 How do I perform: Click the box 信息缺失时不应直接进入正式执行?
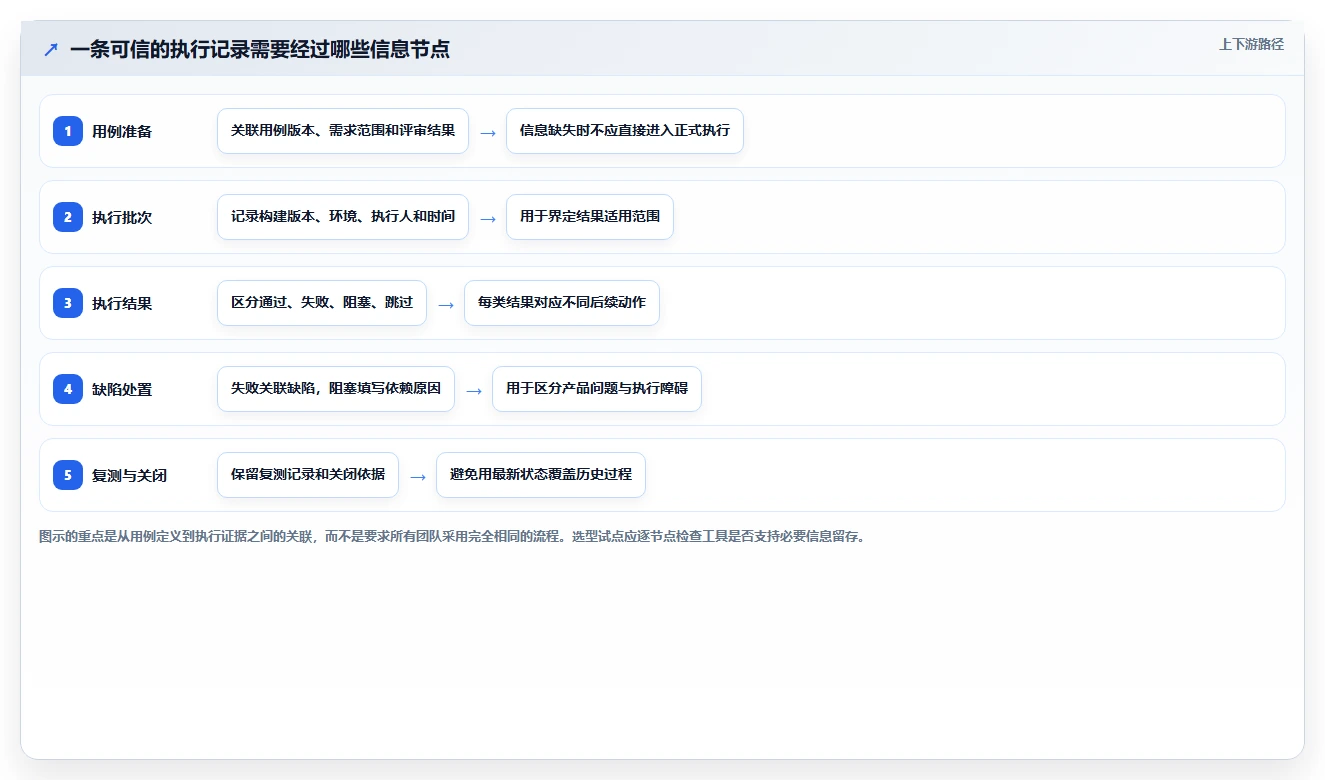[625, 131]
